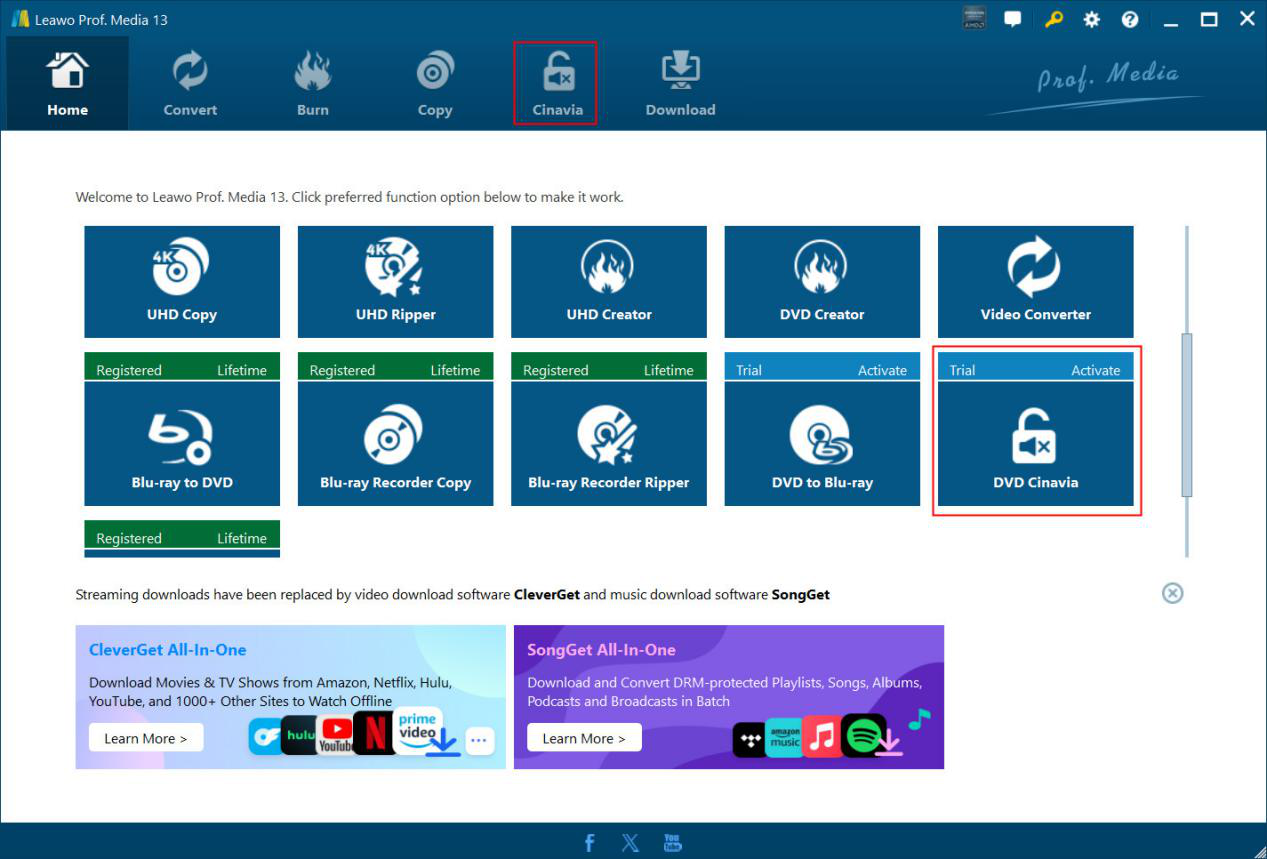Click the YouTube icon in the footer
The width and height of the screenshot is (1267, 859).
tap(672, 842)
